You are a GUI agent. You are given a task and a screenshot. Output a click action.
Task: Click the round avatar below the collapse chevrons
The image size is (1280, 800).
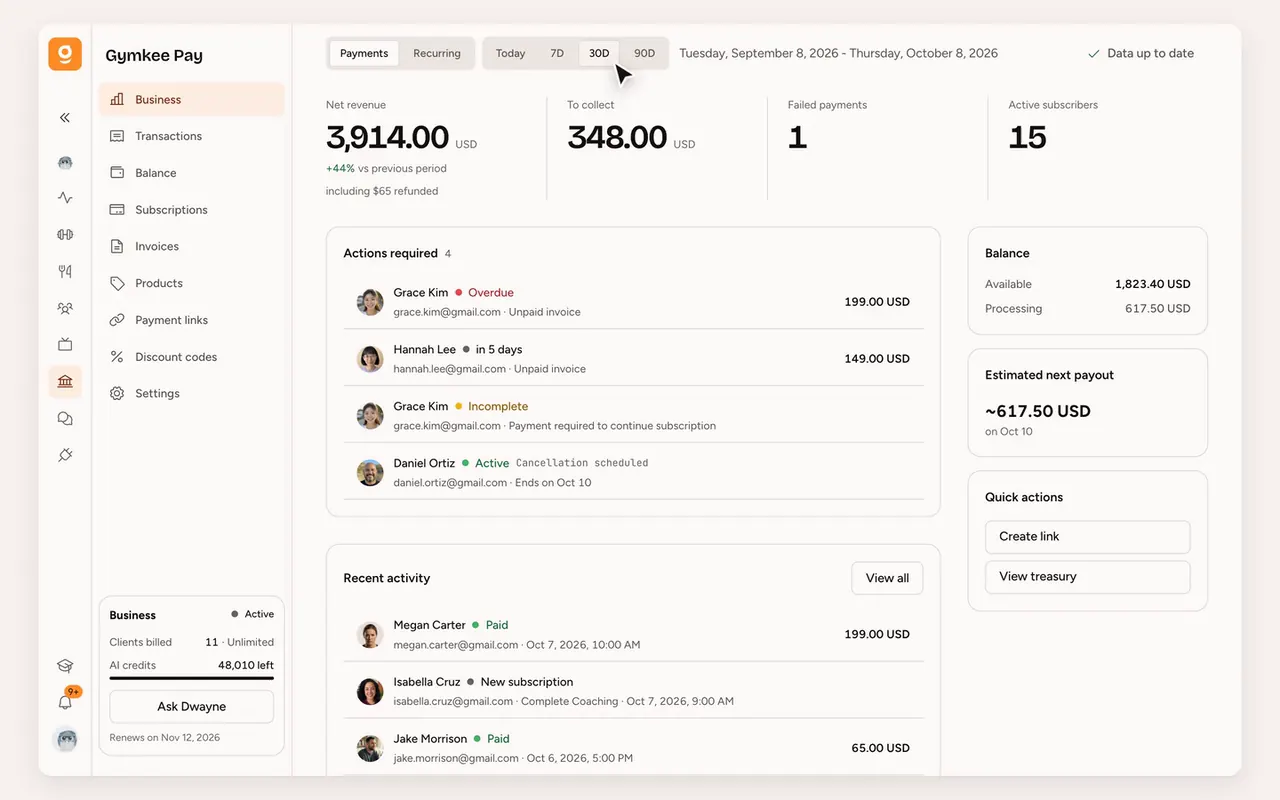click(65, 162)
